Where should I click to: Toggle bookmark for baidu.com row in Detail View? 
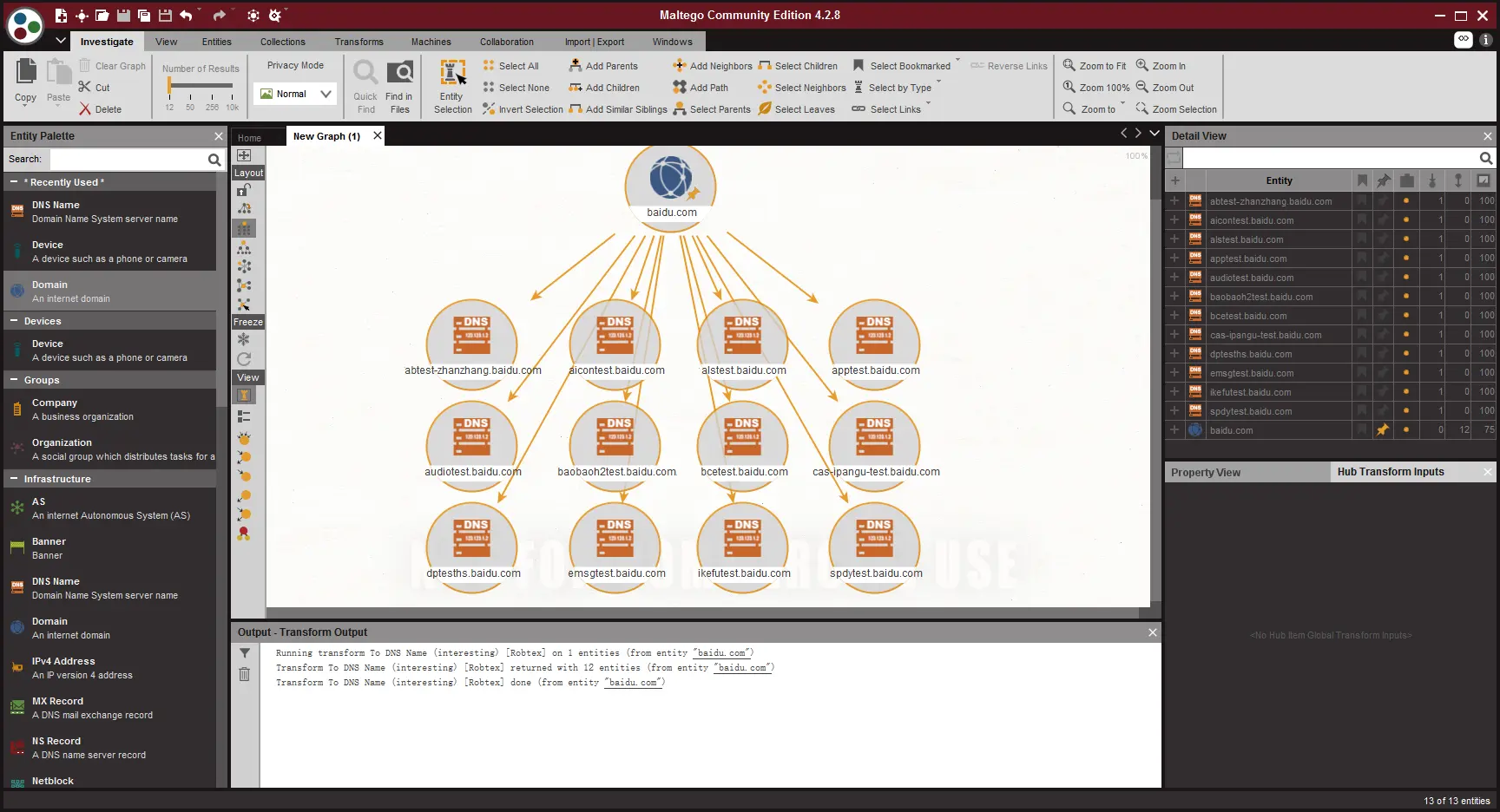pos(1362,429)
